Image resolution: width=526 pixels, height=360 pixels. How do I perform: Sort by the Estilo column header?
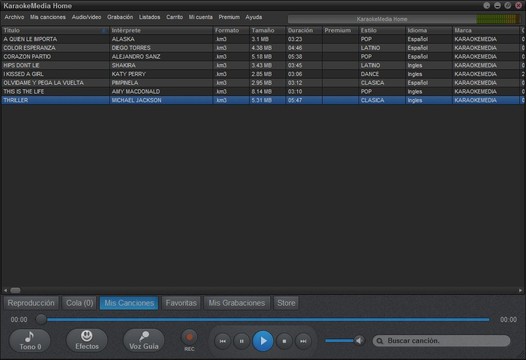(x=382, y=30)
